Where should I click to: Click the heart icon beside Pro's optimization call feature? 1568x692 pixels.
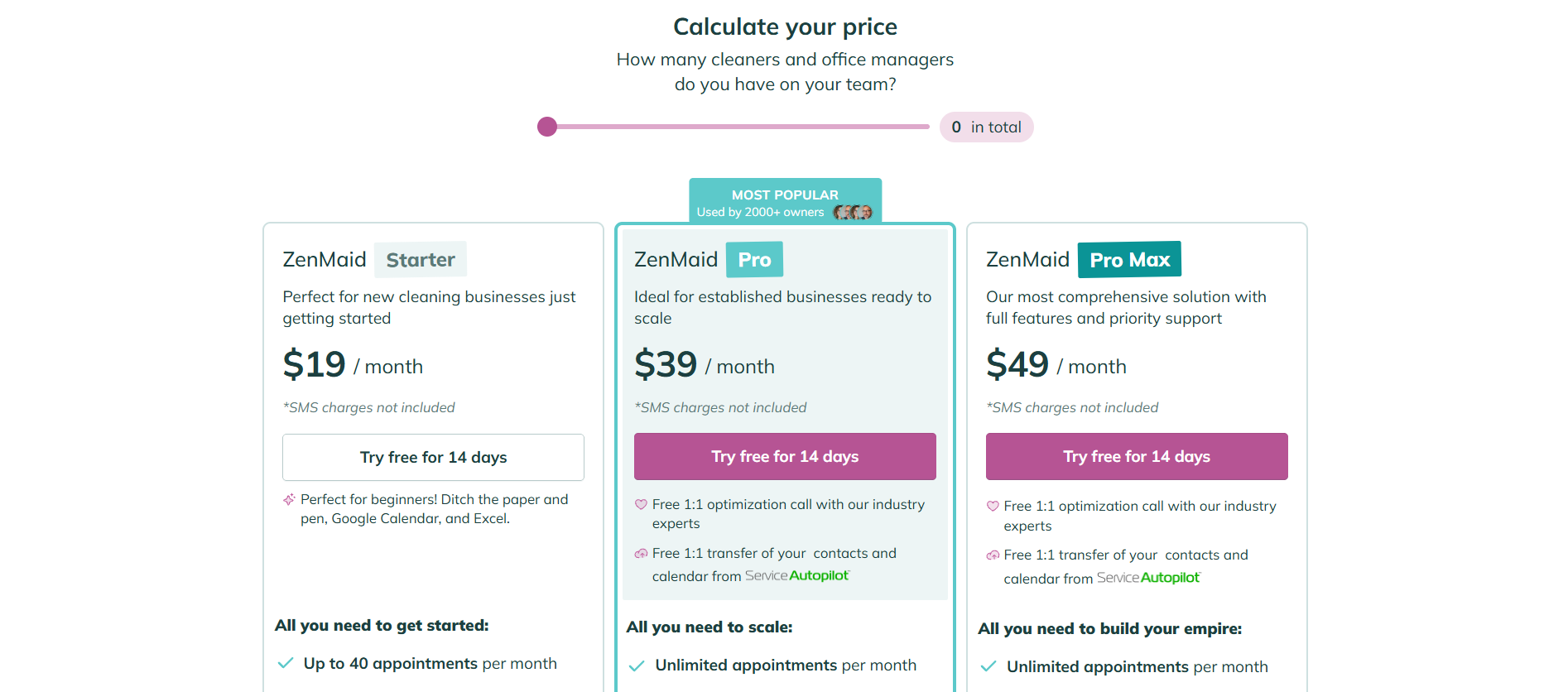tap(641, 505)
